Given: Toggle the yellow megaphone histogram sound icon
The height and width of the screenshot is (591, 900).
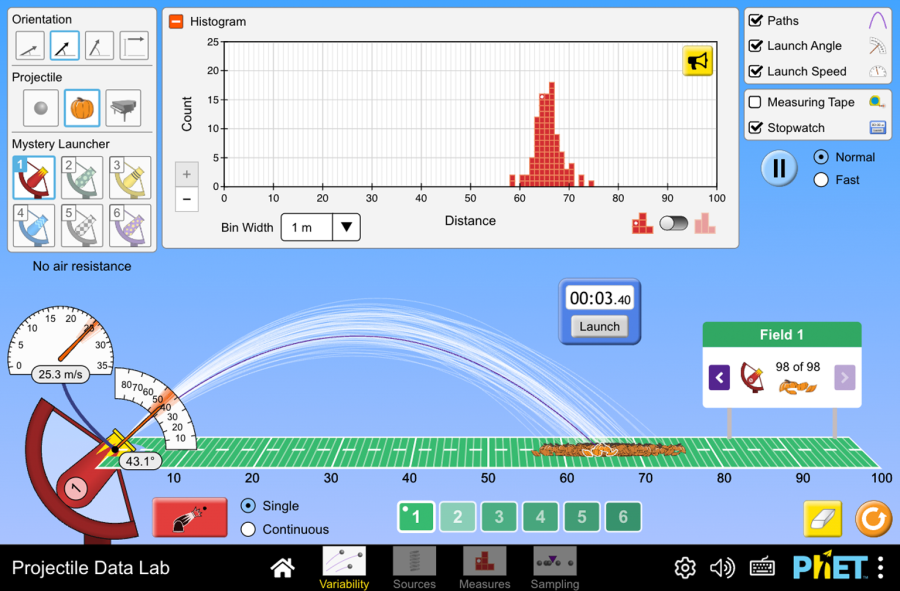Looking at the screenshot, I should pos(697,61).
